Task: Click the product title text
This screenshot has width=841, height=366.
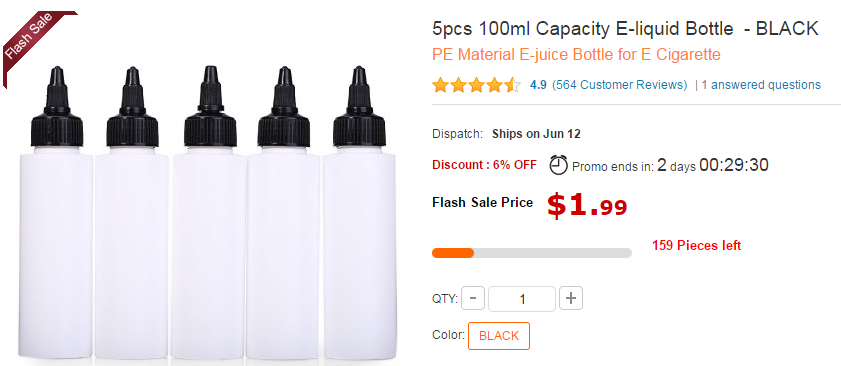Action: 625,28
